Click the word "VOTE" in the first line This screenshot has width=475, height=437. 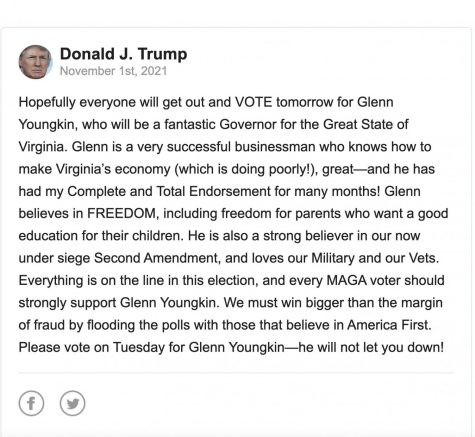pos(253,102)
